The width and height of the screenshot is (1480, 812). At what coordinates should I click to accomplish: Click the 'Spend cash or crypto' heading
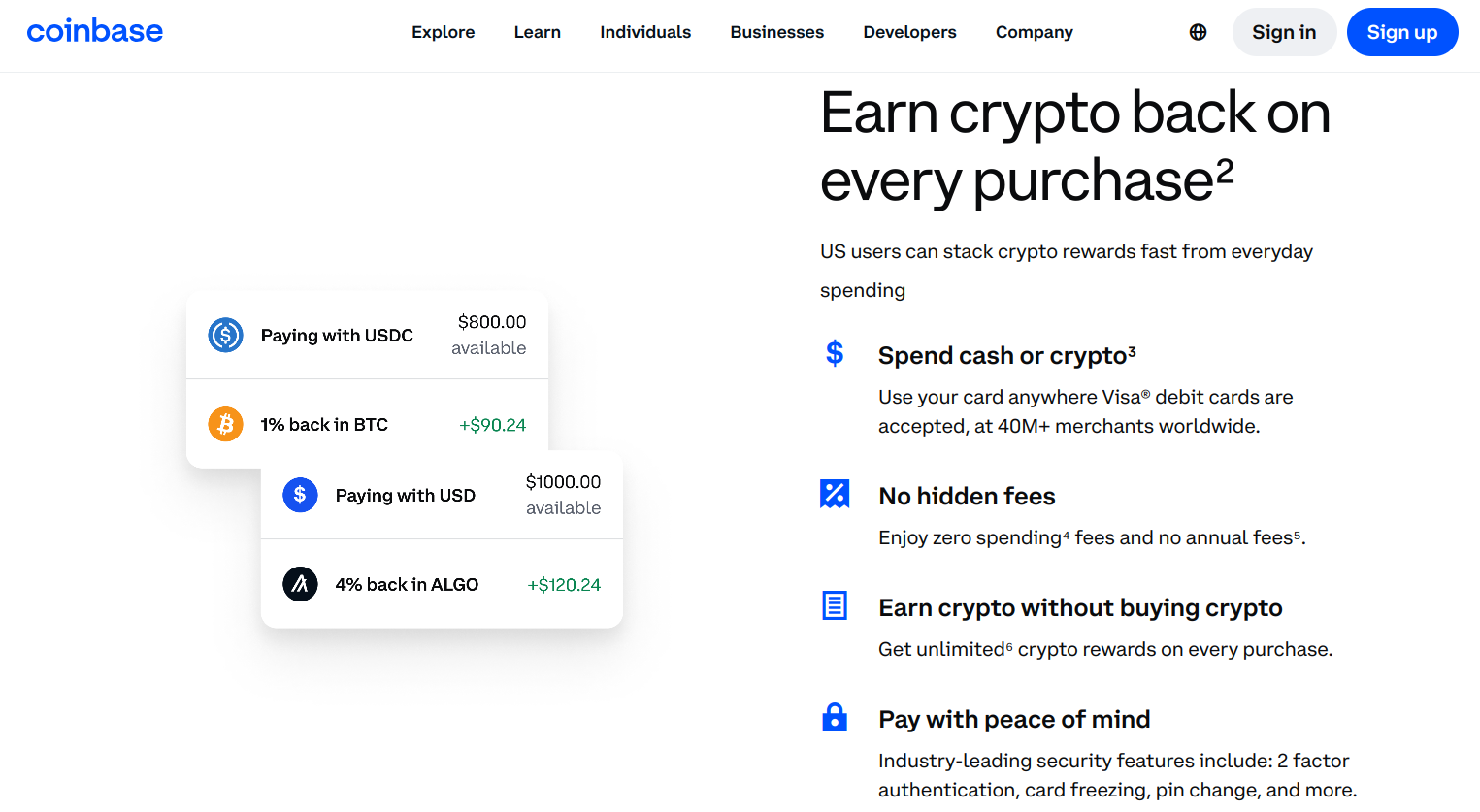[x=1007, y=355]
